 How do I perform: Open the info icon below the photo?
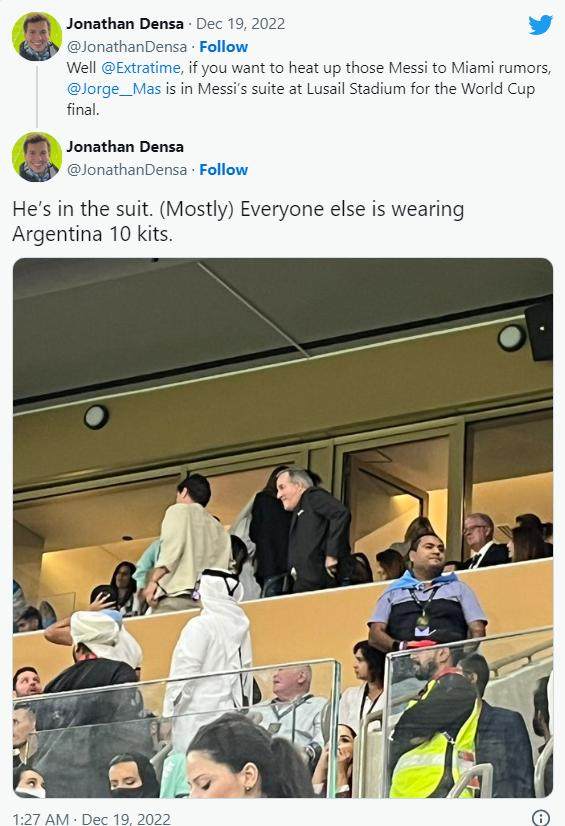coord(541,818)
